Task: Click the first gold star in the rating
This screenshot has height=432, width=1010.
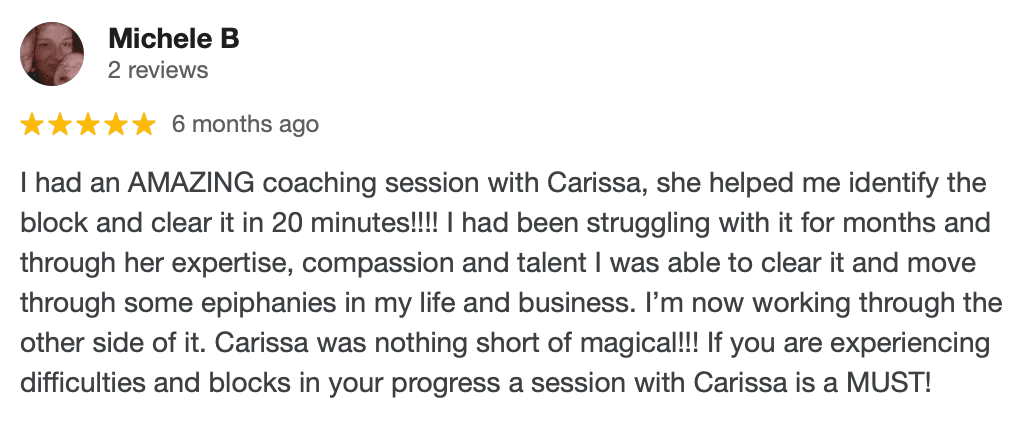Action: click(x=32, y=125)
